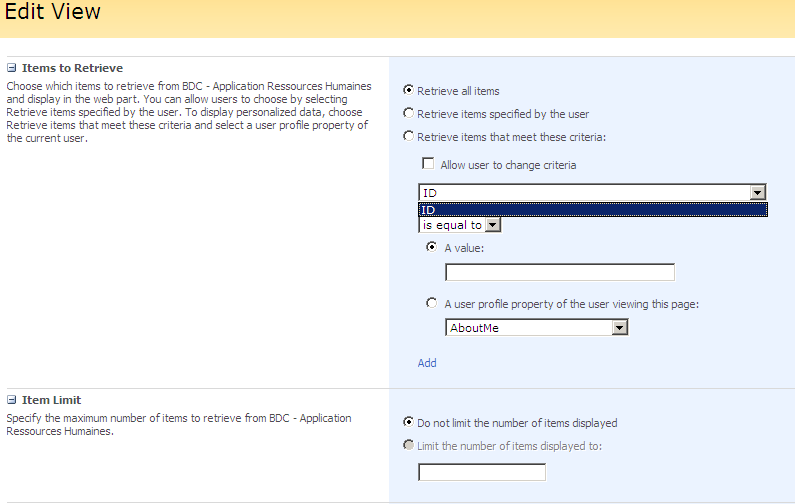This screenshot has height=504, width=795.
Task: Click the criteria value text field
Action: point(559,272)
